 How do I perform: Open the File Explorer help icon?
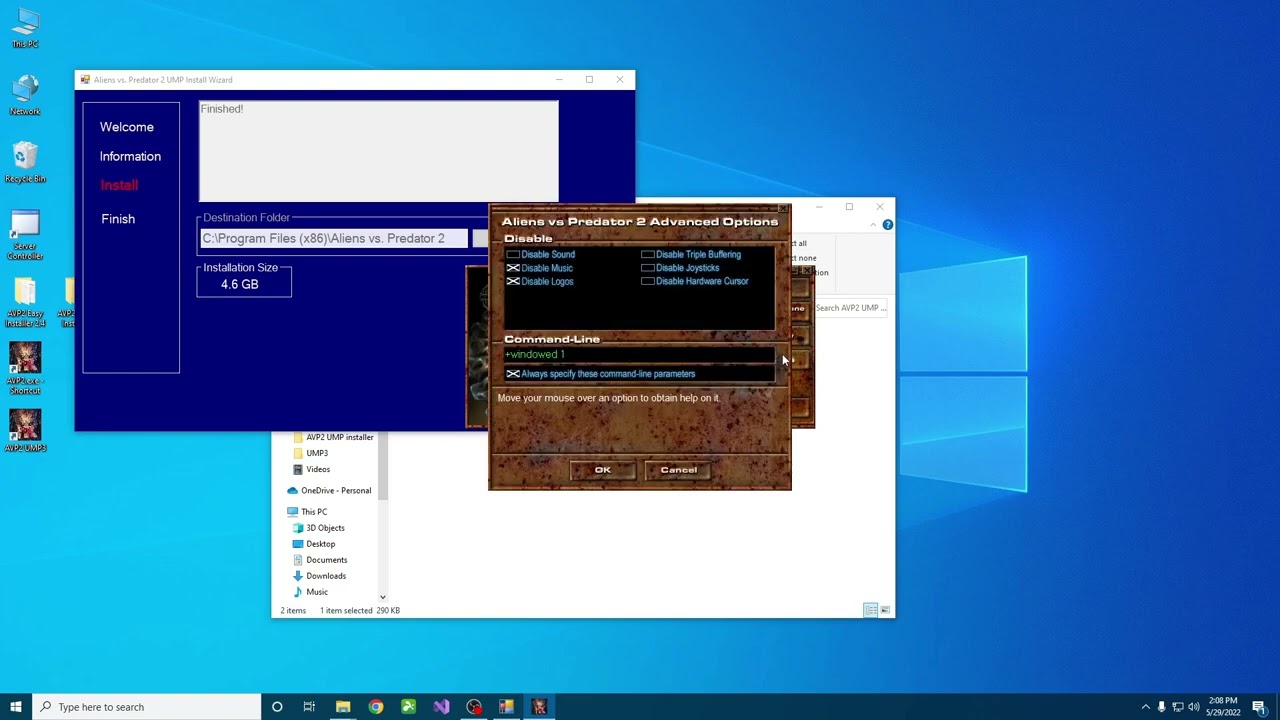coord(887,225)
